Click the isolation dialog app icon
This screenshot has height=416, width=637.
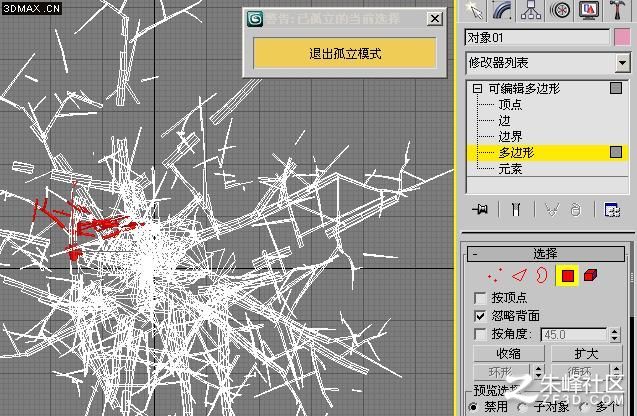pos(255,19)
